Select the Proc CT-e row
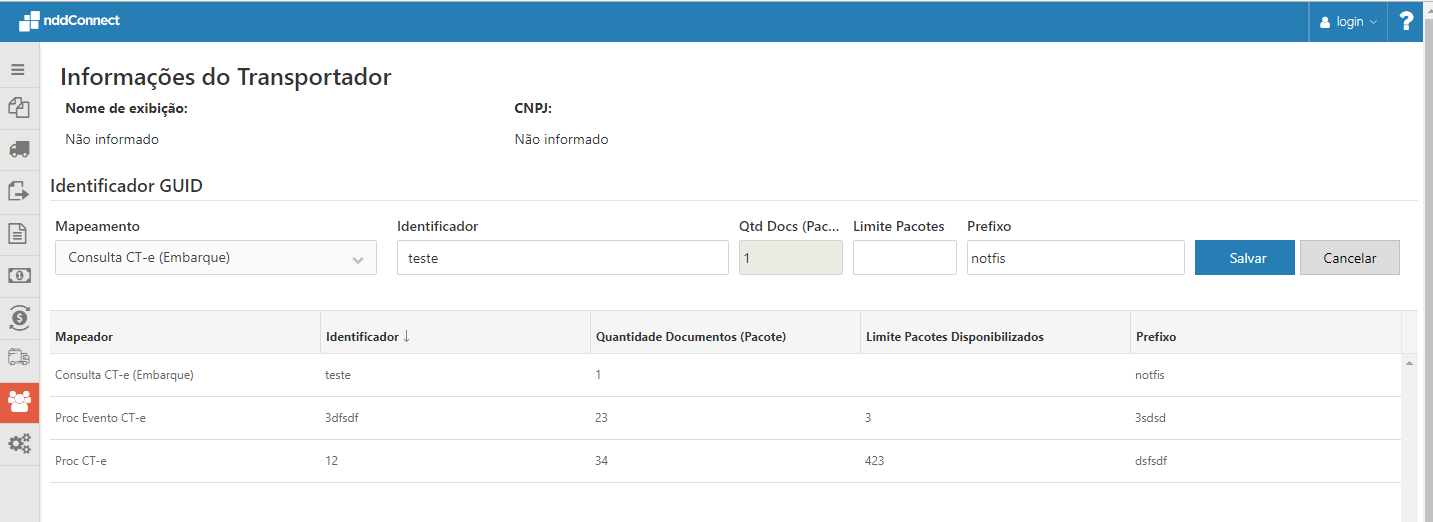Screen dimensions: 1433x522 point(725,461)
